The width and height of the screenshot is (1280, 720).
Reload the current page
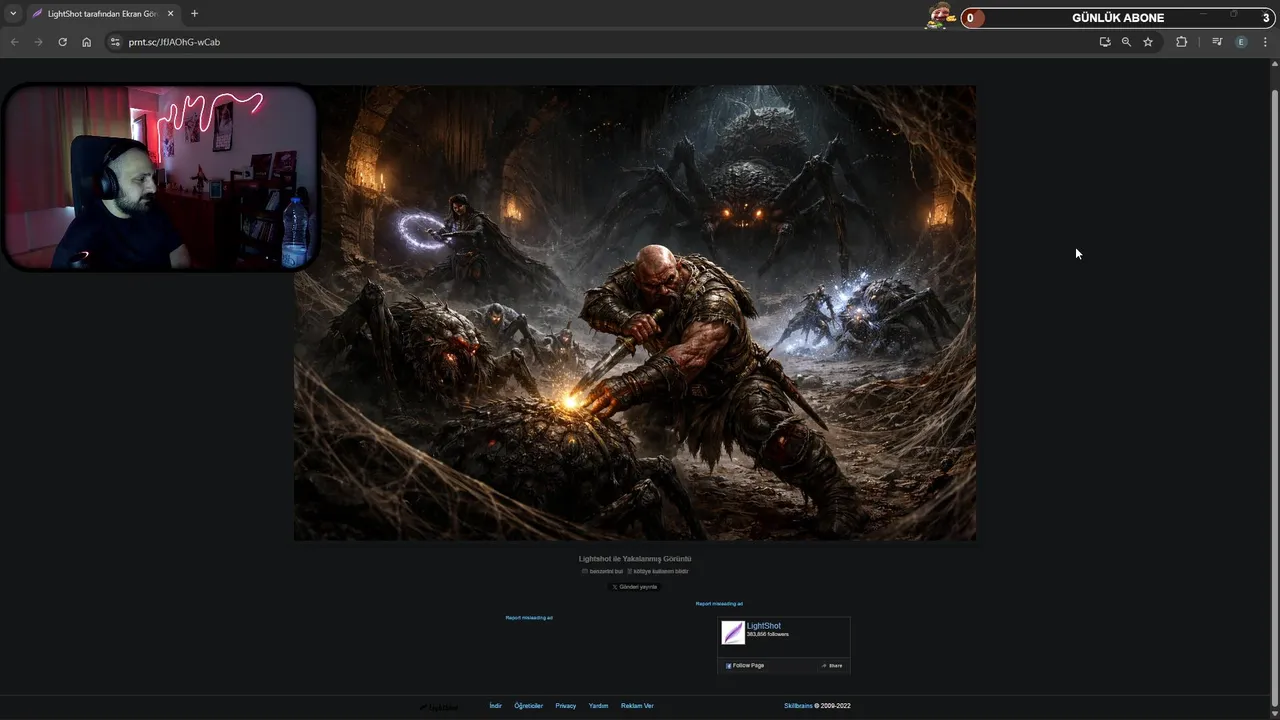(x=62, y=42)
